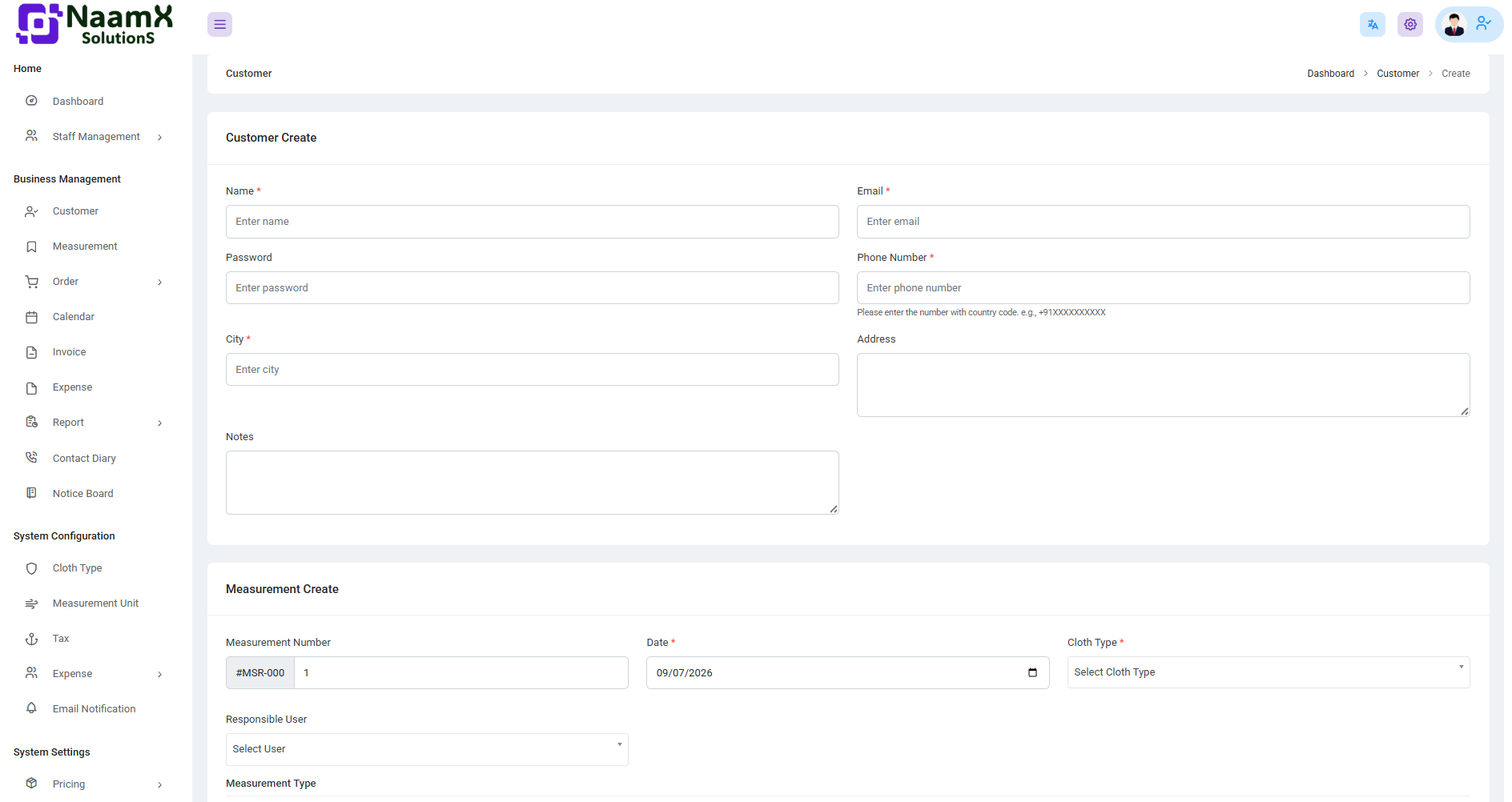
Task: Expand the Pricing submenu chevron
Action: (x=159, y=784)
